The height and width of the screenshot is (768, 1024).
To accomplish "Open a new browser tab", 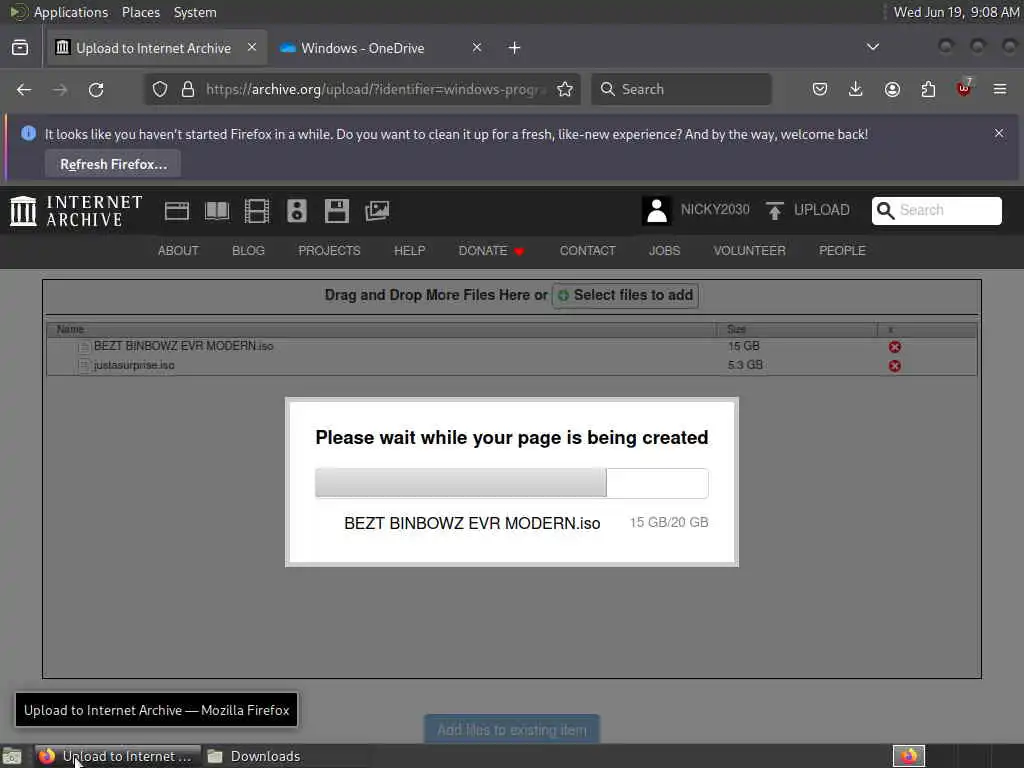I will point(515,48).
